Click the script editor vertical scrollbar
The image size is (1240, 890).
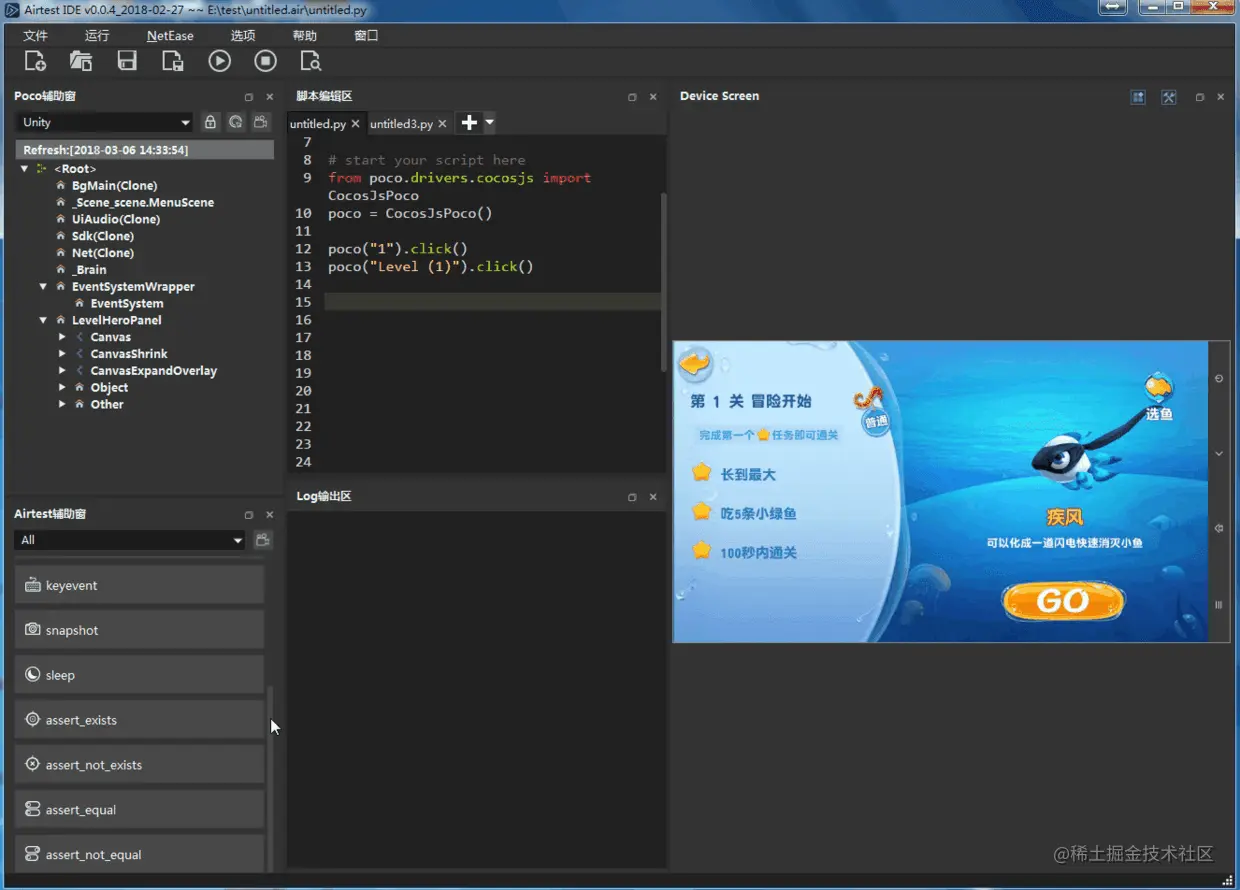coord(663,283)
